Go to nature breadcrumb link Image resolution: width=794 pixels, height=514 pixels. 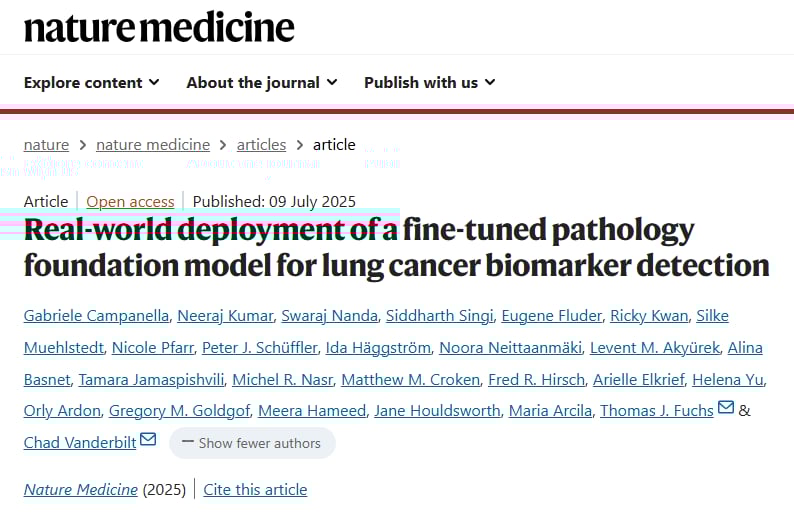46,144
